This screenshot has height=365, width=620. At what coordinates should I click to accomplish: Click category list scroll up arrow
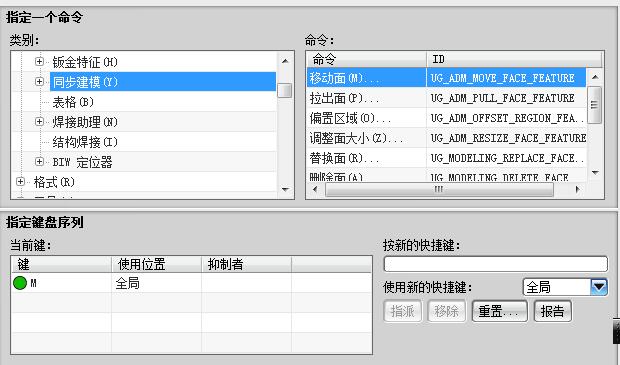[x=285, y=61]
